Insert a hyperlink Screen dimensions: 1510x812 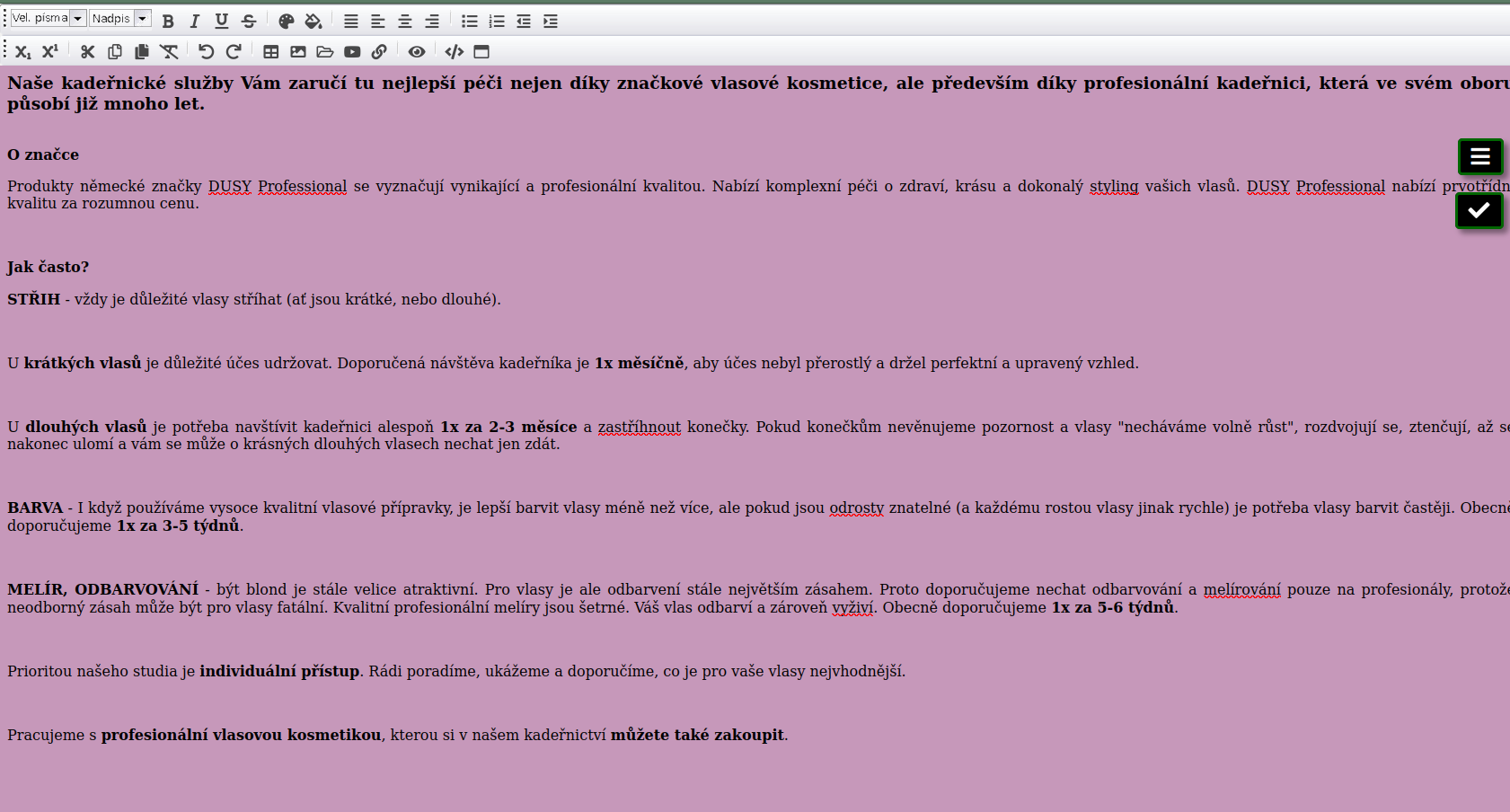tap(379, 52)
